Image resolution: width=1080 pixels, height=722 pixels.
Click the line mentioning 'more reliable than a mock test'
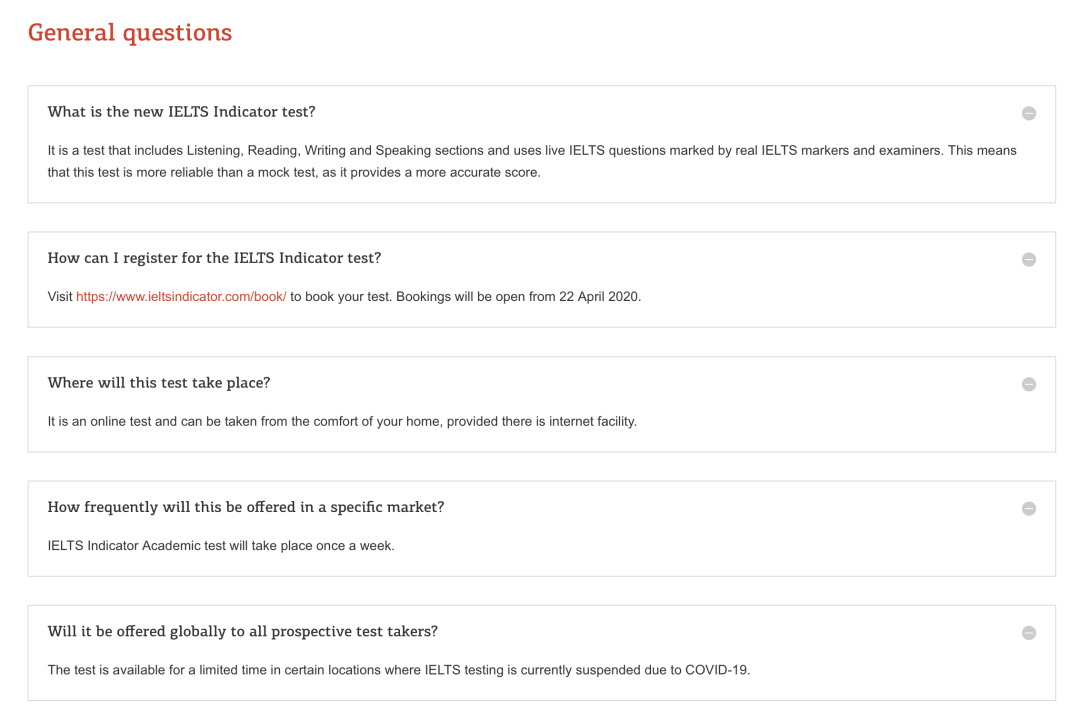[294, 172]
